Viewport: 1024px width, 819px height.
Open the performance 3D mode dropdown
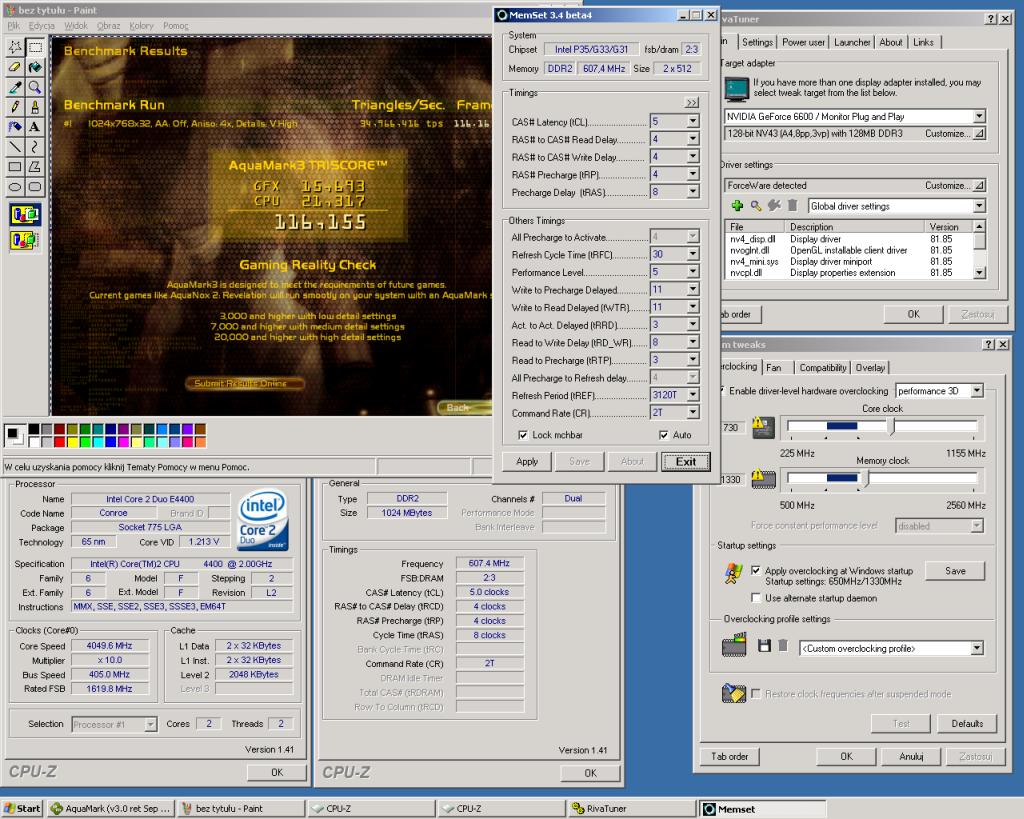pyautogui.click(x=976, y=391)
